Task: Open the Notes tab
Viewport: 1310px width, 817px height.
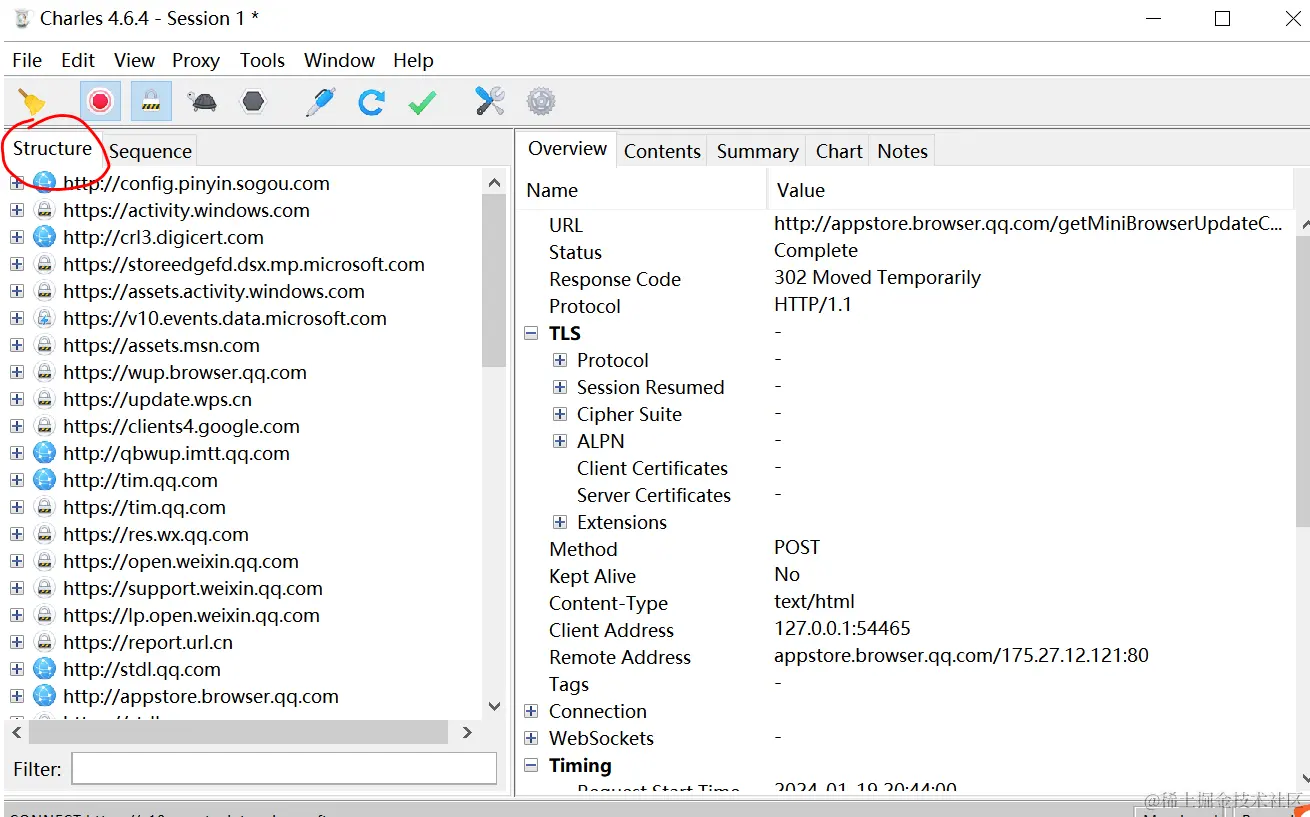Action: [902, 151]
